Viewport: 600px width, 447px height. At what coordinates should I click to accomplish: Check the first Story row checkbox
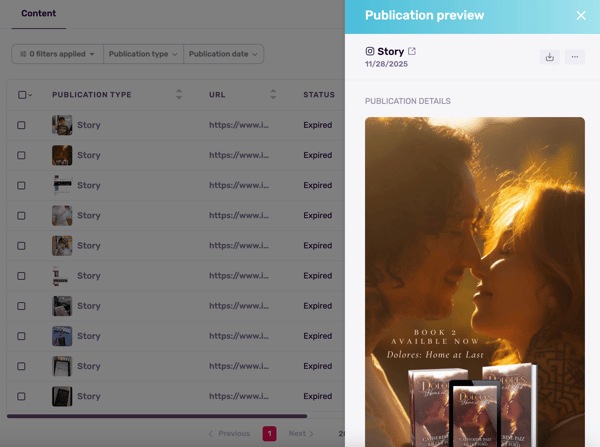point(22,125)
